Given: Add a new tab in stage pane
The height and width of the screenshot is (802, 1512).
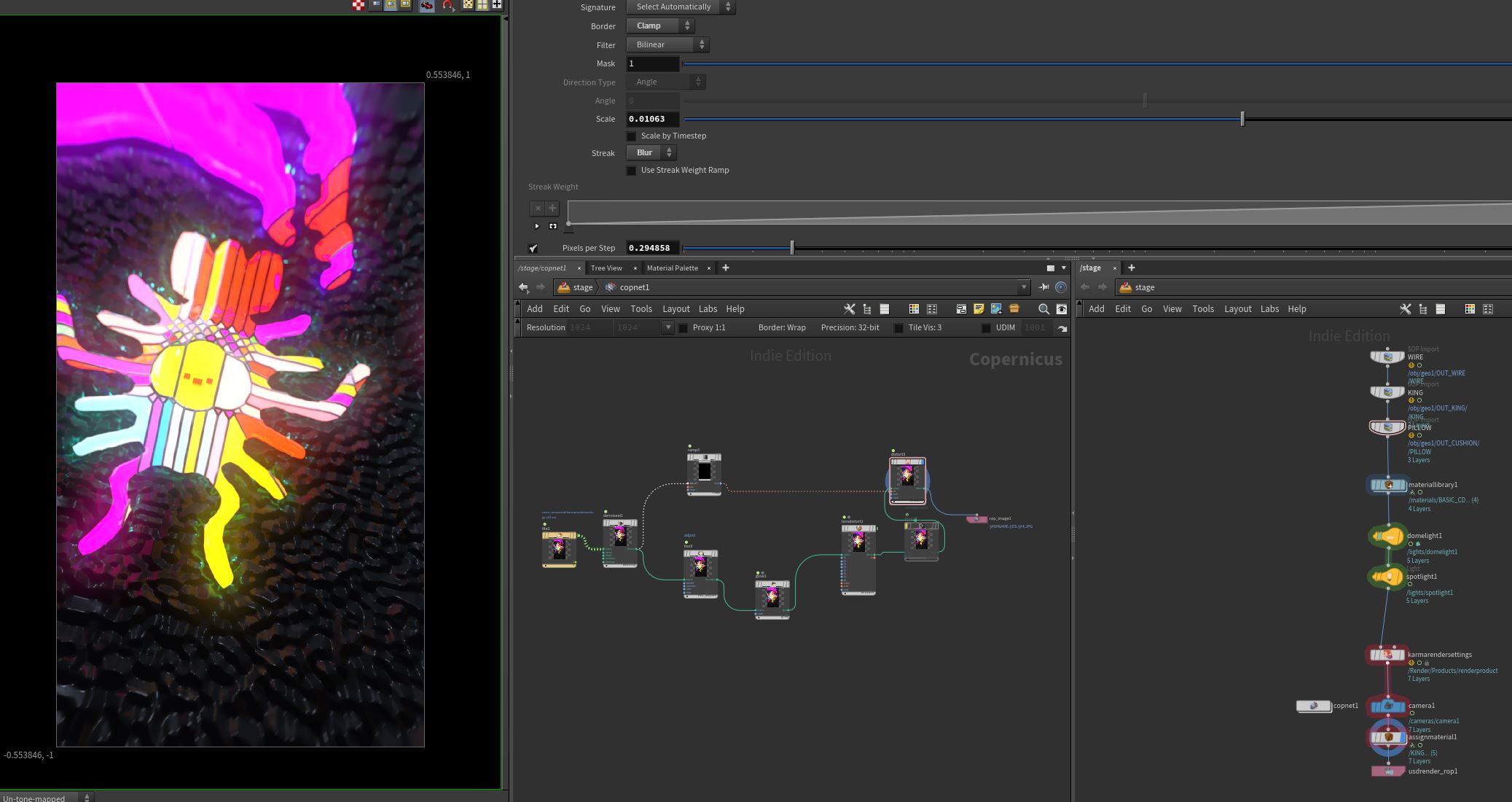Looking at the screenshot, I should pyautogui.click(x=1131, y=268).
